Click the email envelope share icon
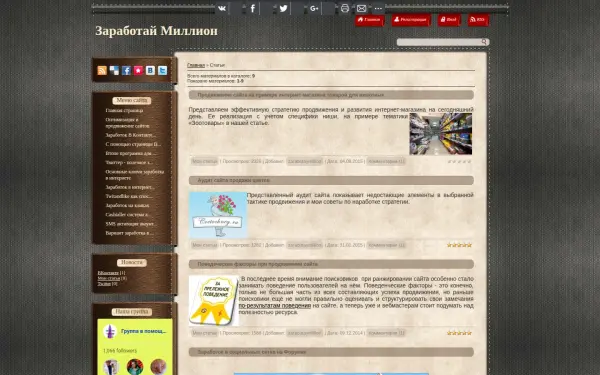600x375 pixels. [361, 8]
